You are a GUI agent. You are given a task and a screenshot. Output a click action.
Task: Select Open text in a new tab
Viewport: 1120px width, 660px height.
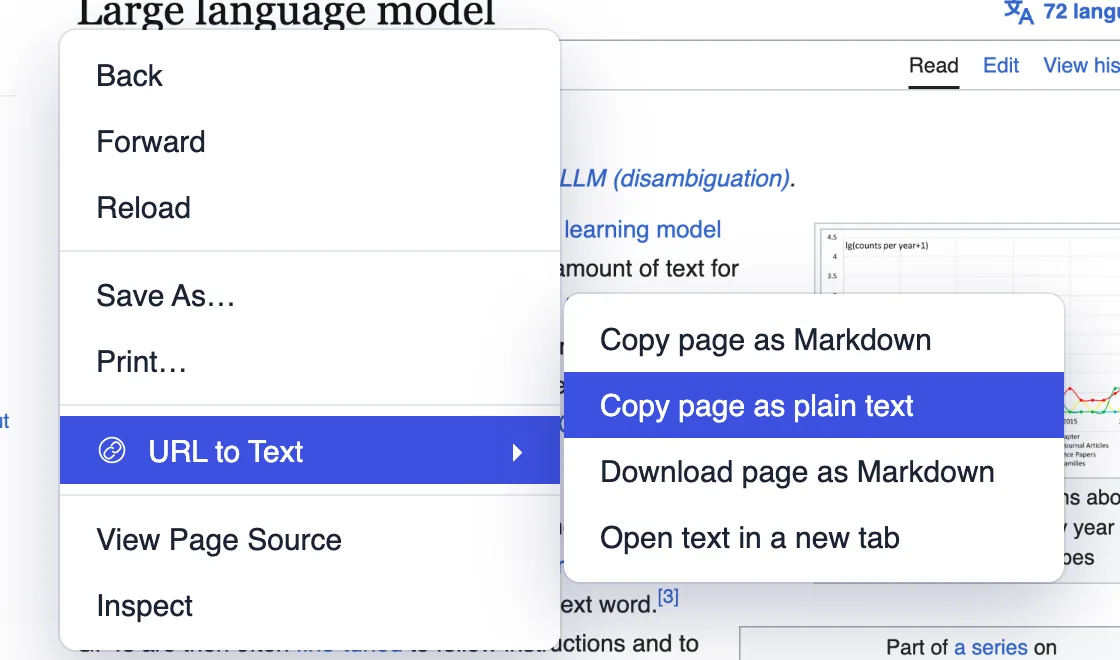pos(814,537)
